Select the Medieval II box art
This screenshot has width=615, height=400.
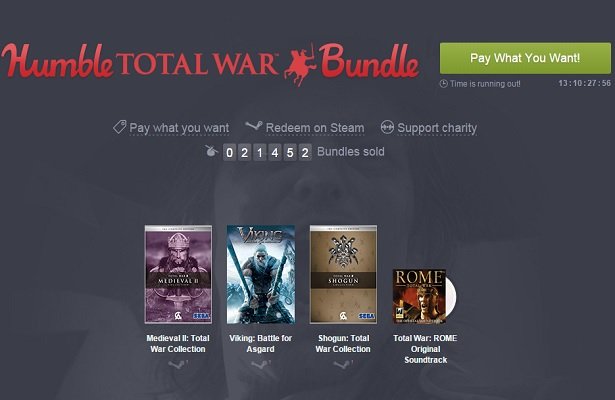click(x=178, y=274)
